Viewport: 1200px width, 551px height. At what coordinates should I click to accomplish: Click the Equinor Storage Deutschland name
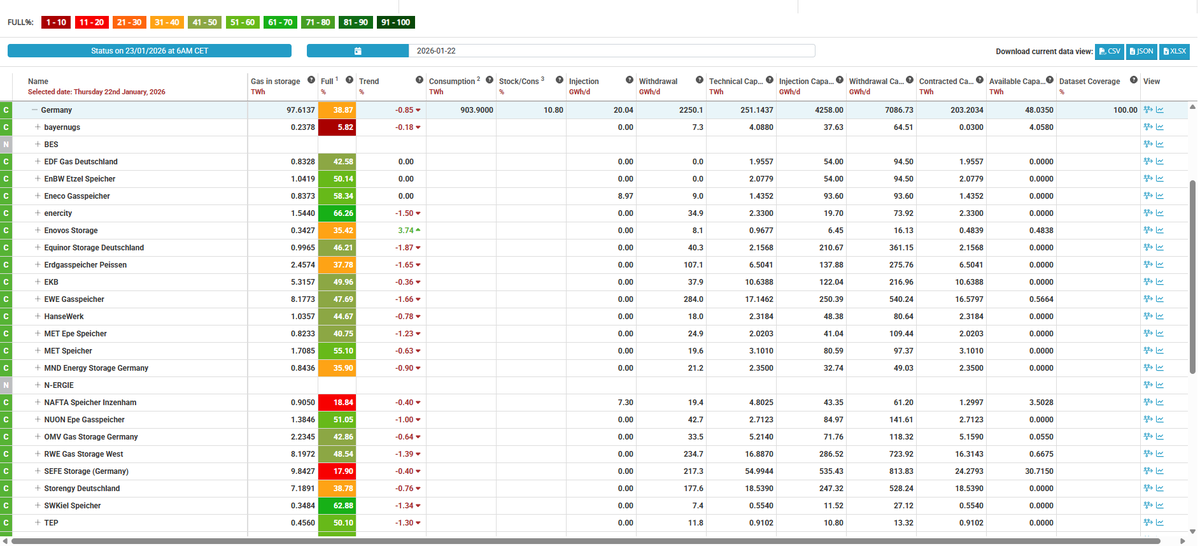point(94,247)
